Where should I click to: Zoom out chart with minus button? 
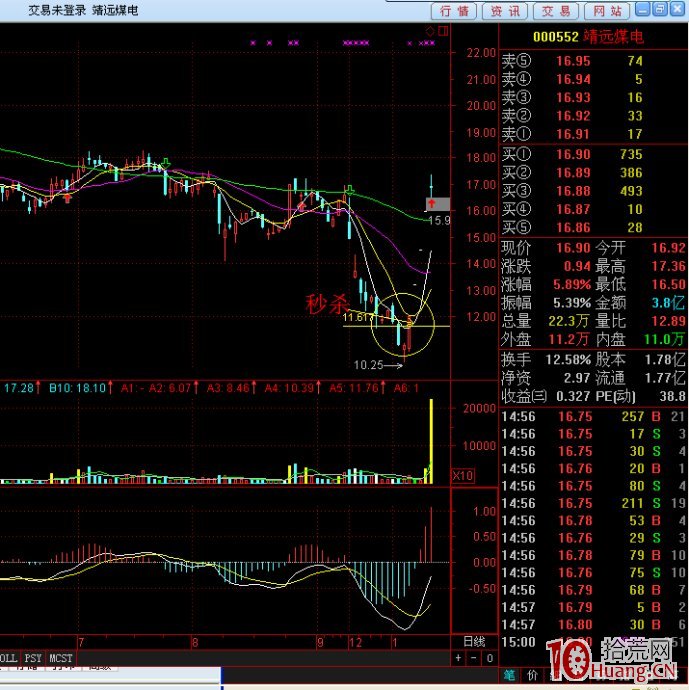474,658
